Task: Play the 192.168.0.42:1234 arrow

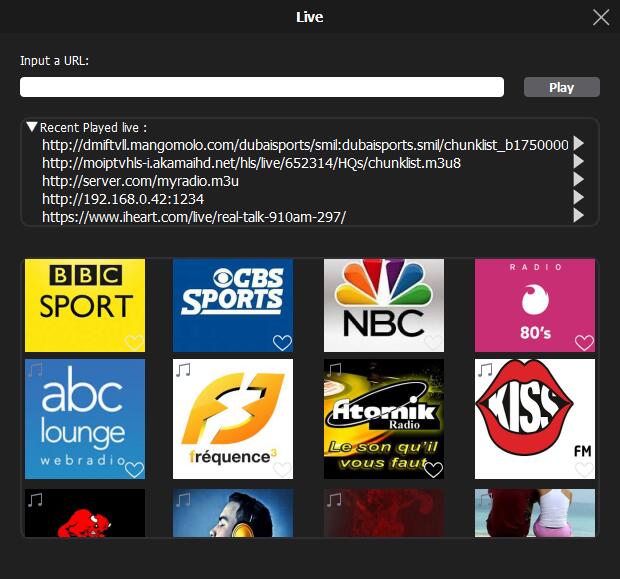Action: pos(578,197)
